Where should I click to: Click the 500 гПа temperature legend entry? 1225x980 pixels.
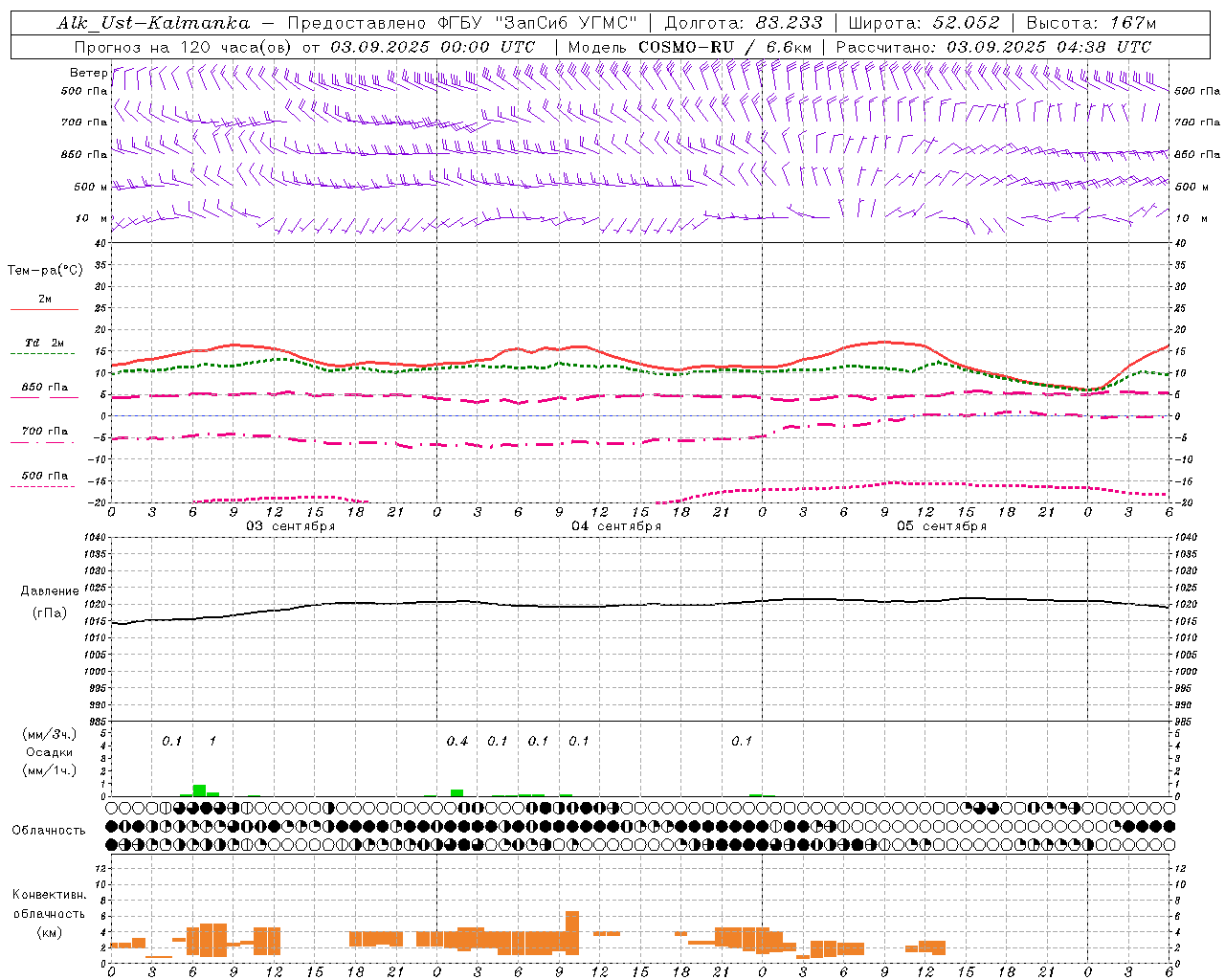point(44,476)
